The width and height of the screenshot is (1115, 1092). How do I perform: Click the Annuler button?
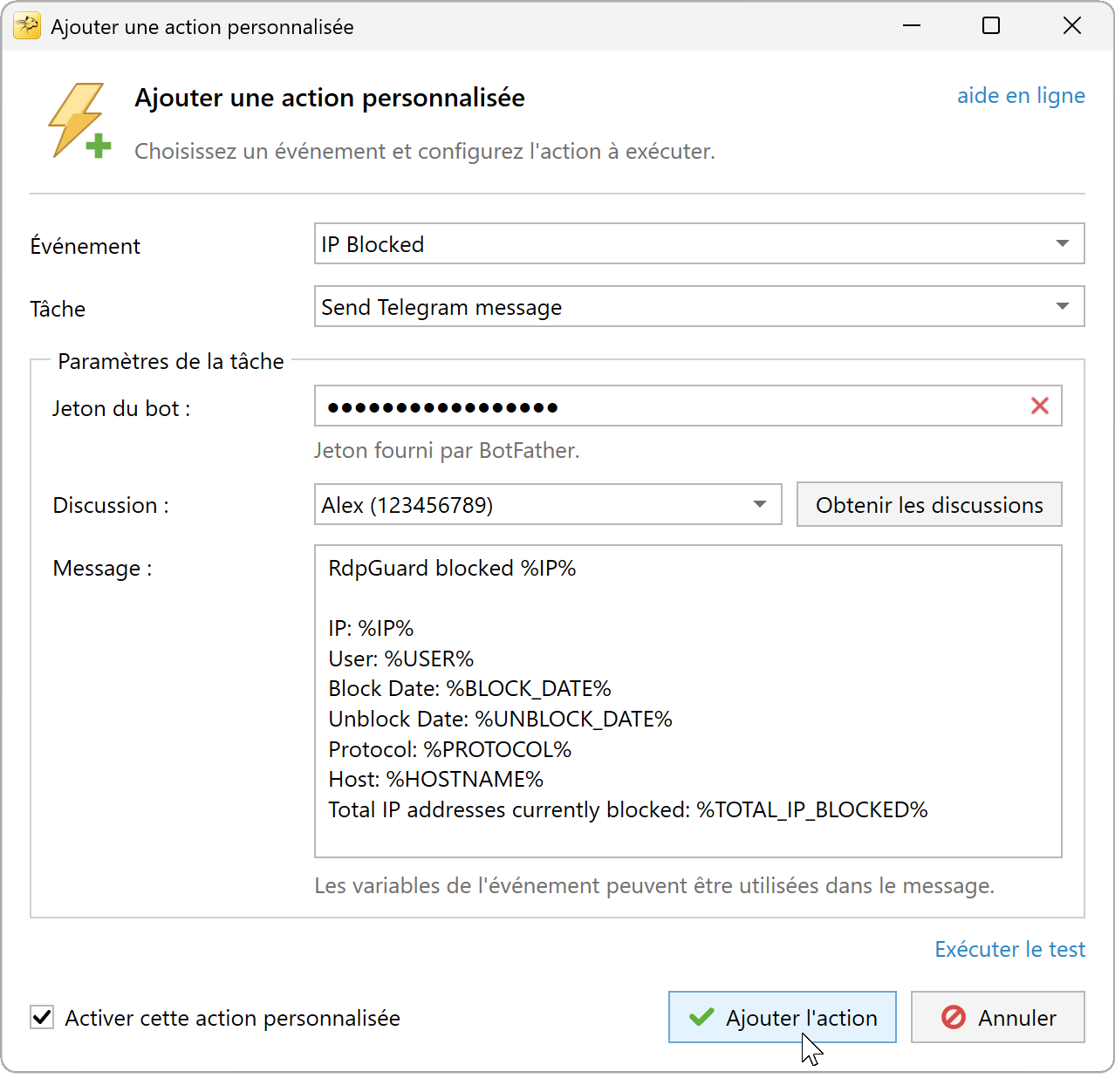point(998,1017)
